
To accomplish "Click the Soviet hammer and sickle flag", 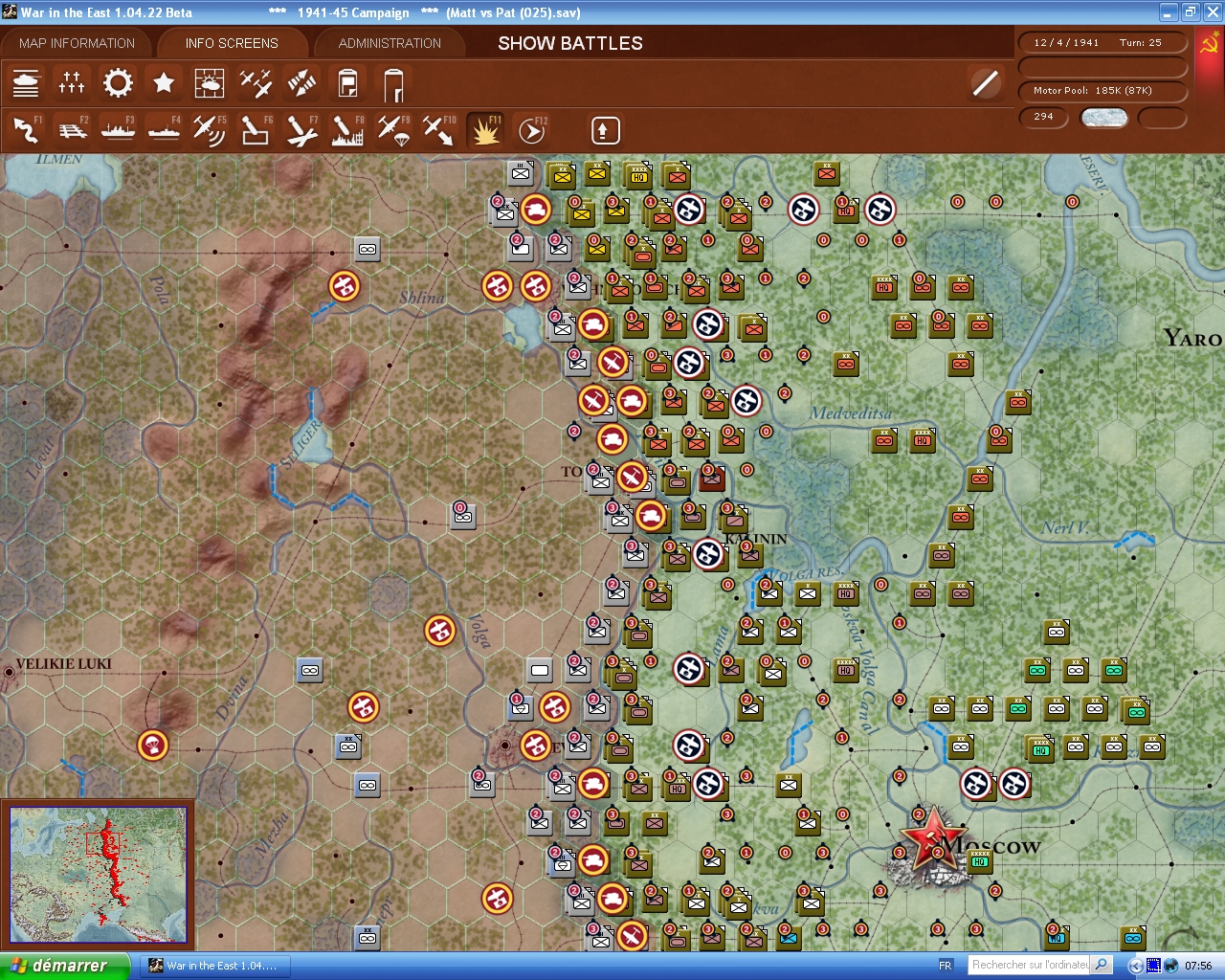I will [x=1210, y=44].
